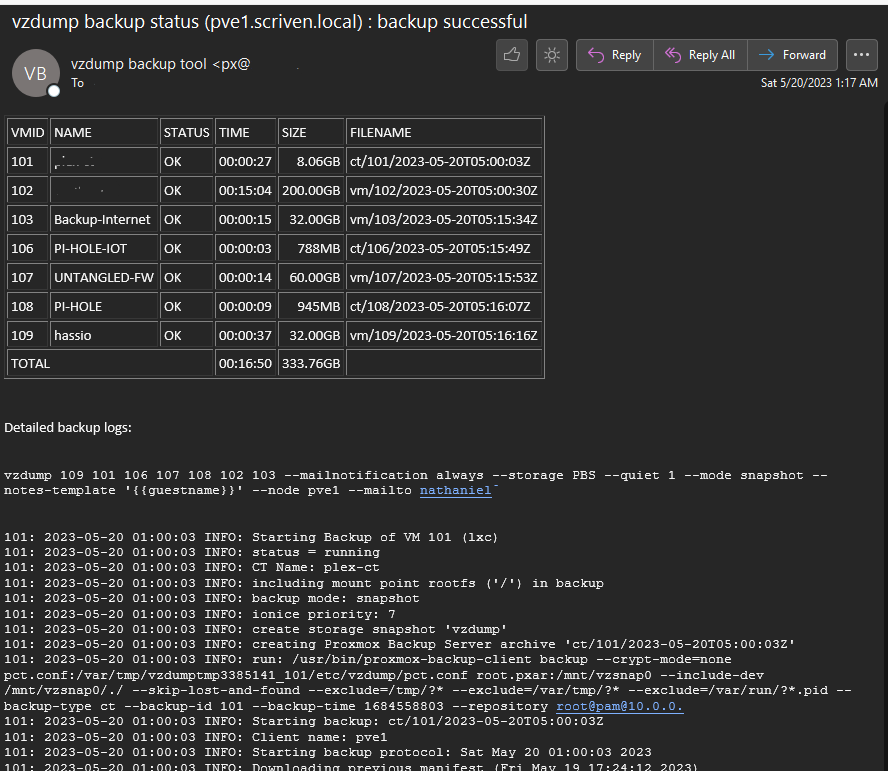
Task: Click filename ct/106/2023-05-20T05:15:49Z
Action: [x=444, y=248]
